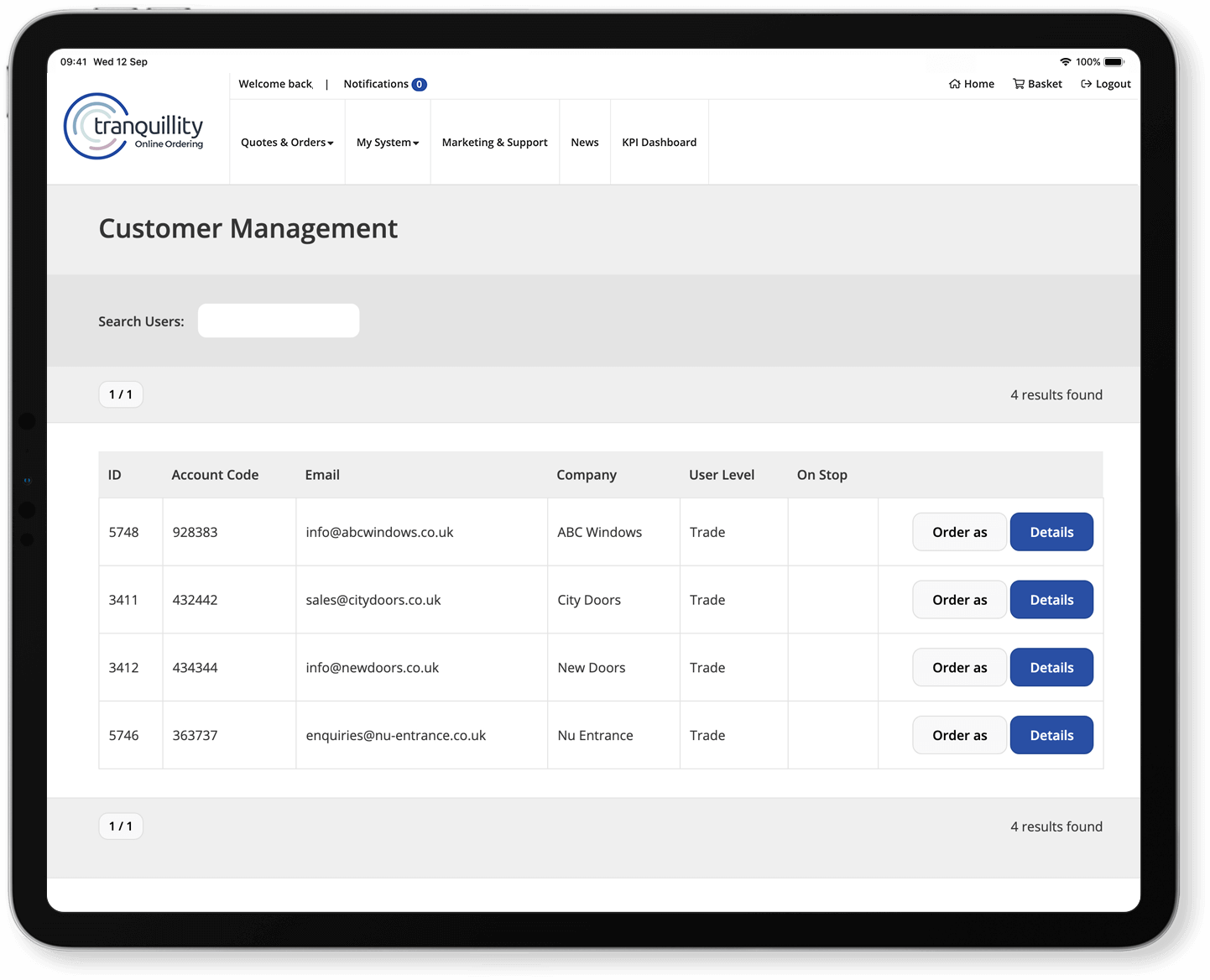Click the On Stop column header

click(x=822, y=475)
